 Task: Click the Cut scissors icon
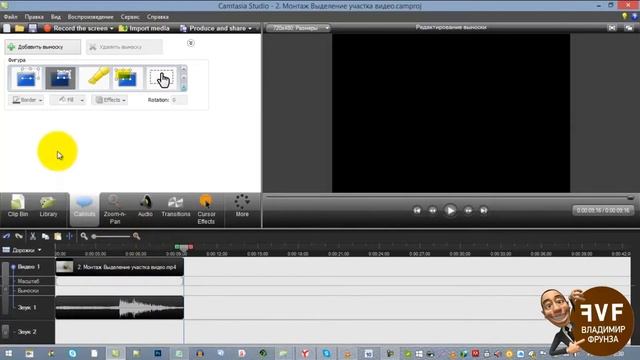33,236
